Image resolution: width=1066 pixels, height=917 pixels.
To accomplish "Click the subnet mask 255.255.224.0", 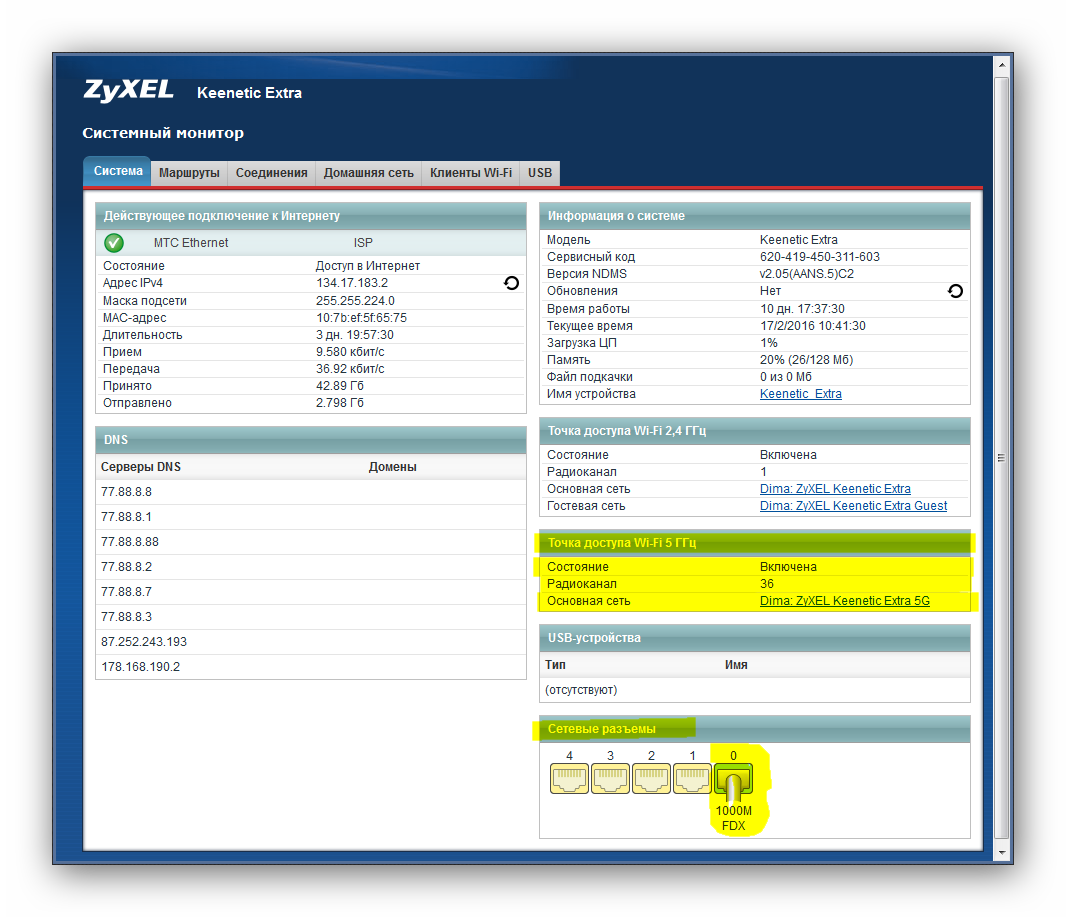I will [355, 300].
